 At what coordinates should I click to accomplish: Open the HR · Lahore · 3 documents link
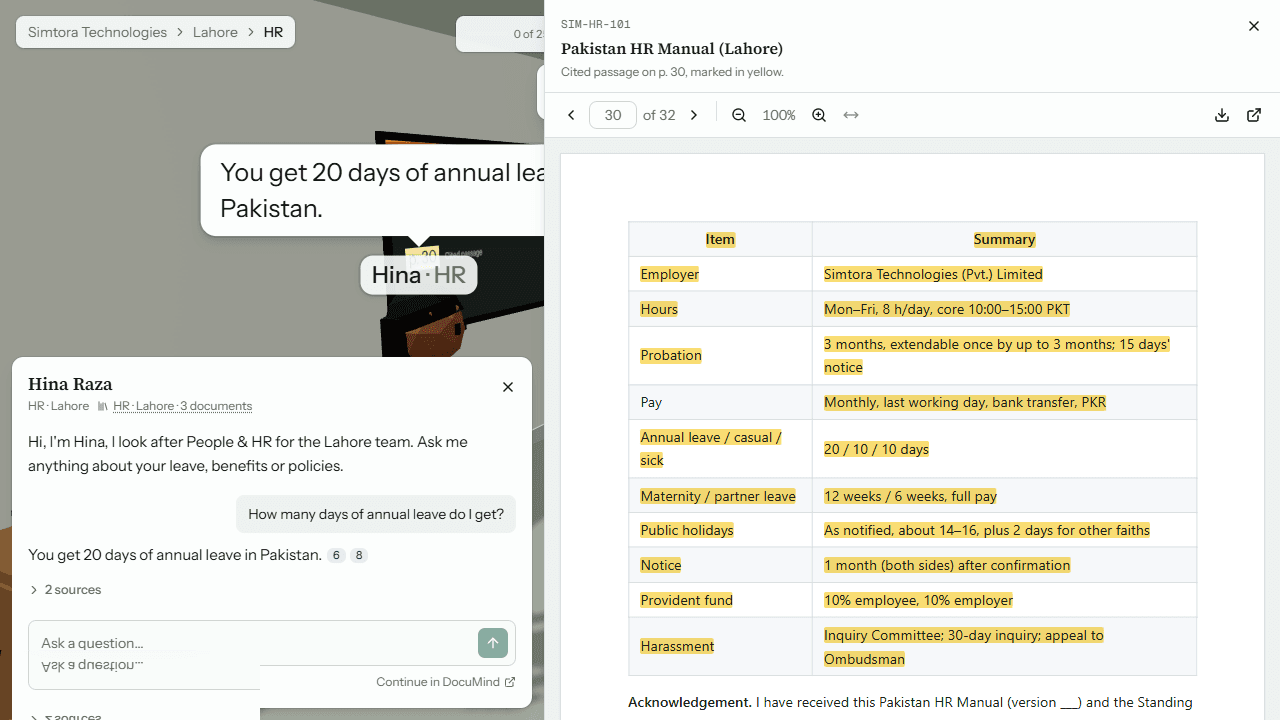click(x=182, y=406)
